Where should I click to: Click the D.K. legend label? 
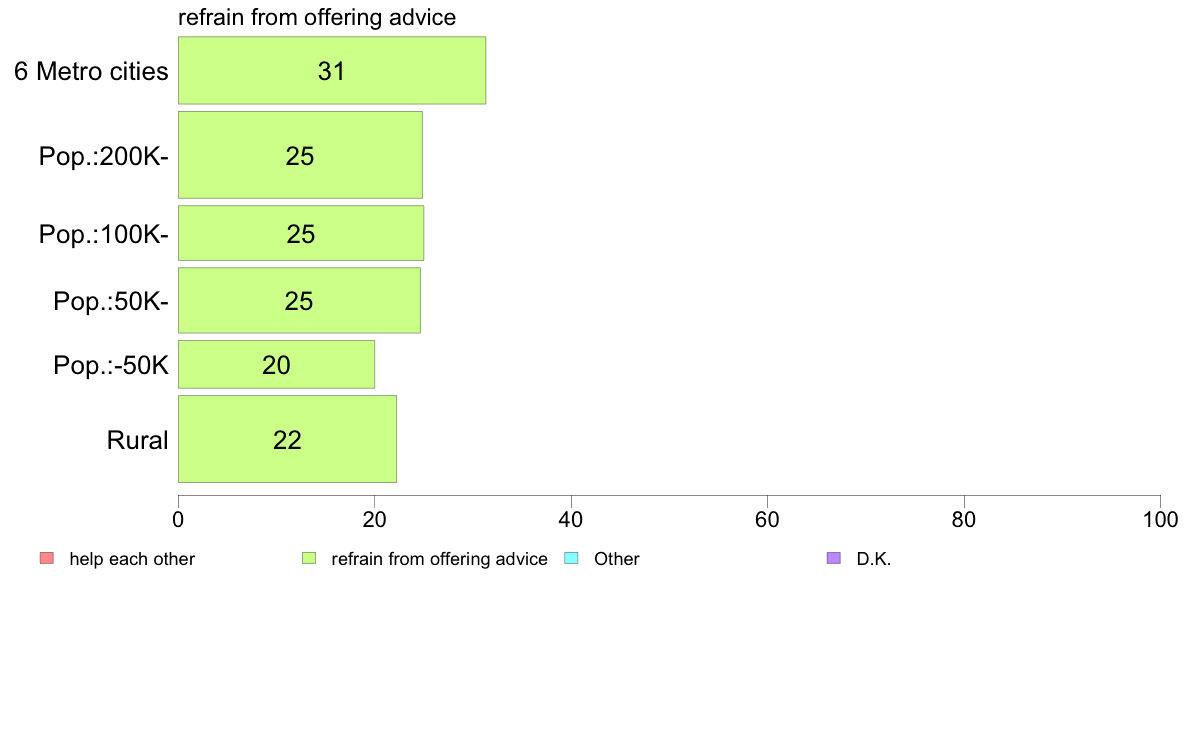tap(874, 559)
